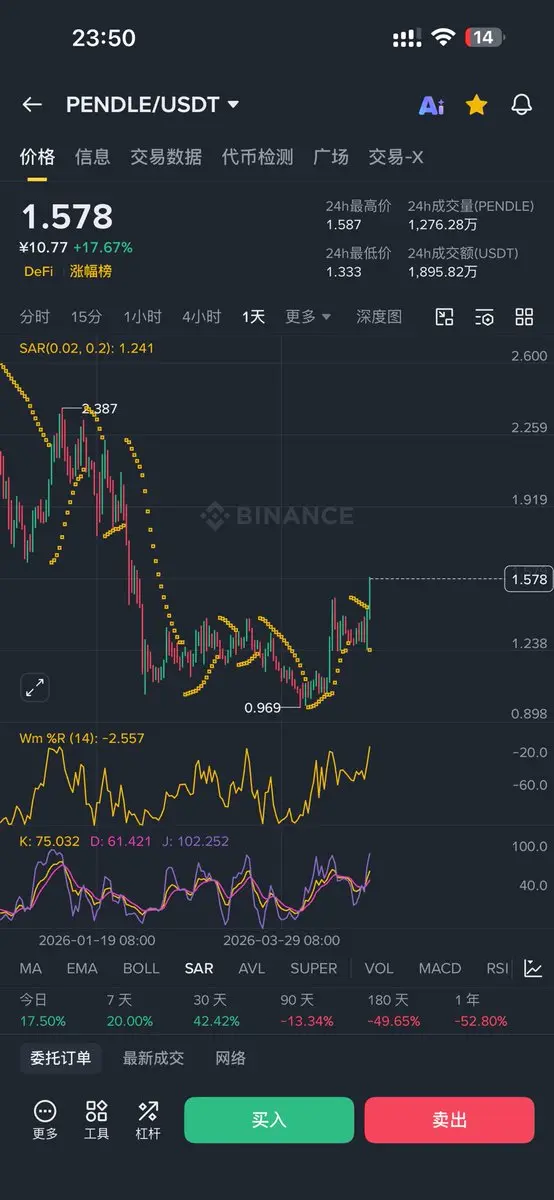Open the 代币检测 tab
This screenshot has width=554, height=1200.
click(257, 157)
